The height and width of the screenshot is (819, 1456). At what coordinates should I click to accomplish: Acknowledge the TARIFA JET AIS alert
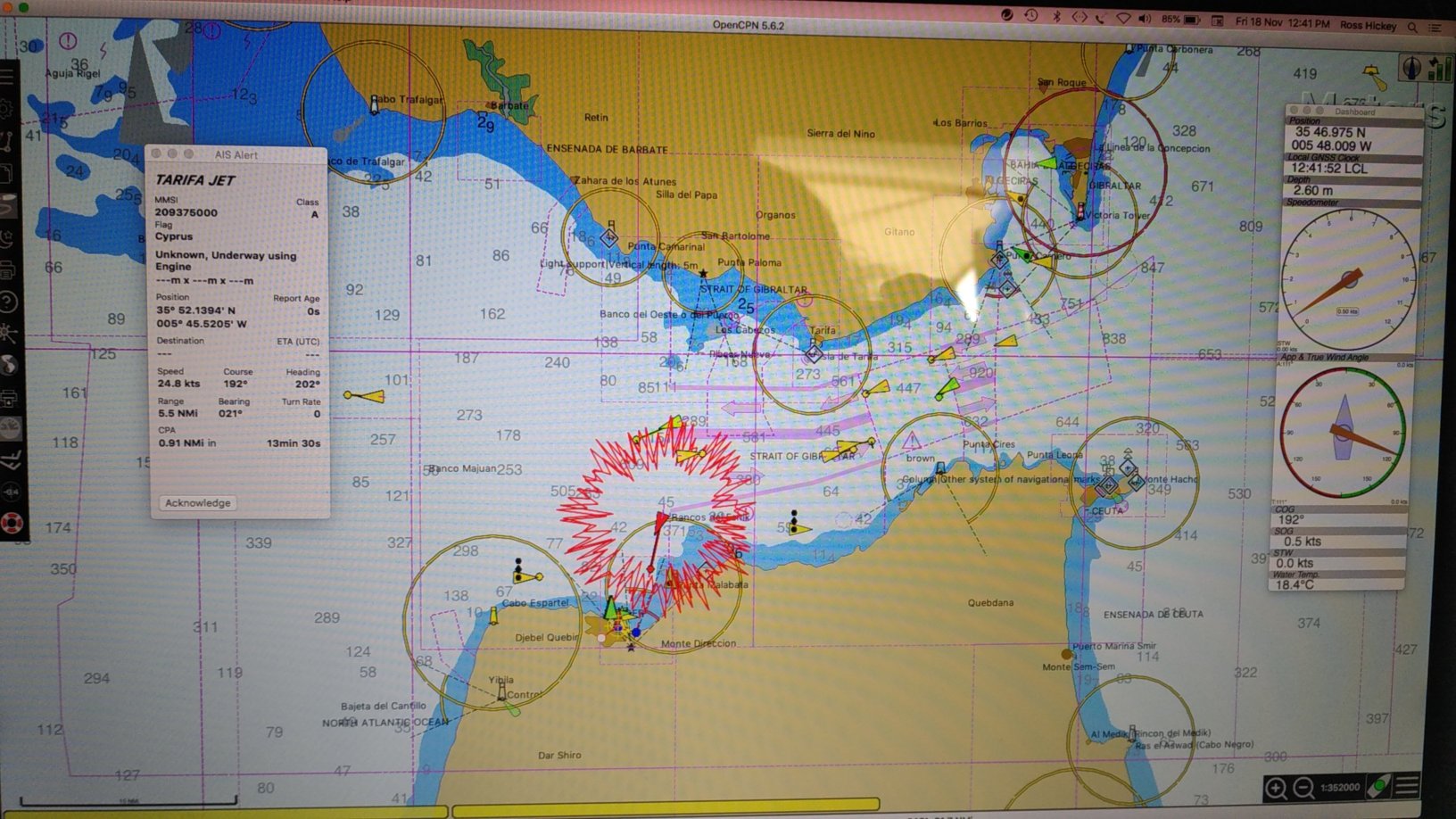tap(198, 503)
